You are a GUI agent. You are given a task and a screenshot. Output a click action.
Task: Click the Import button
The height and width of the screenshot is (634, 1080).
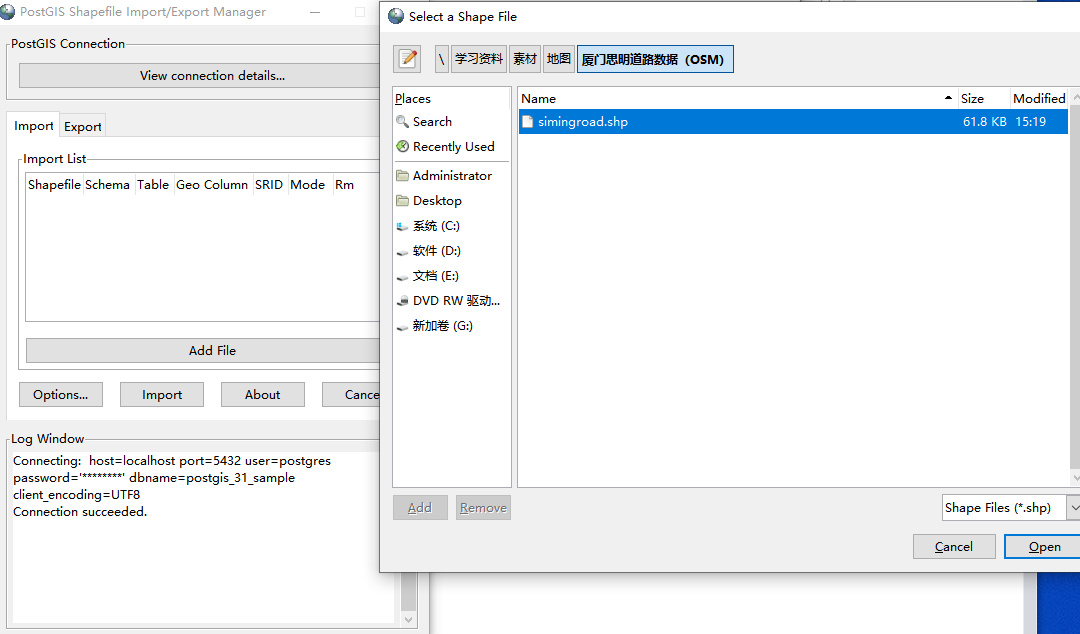point(162,395)
